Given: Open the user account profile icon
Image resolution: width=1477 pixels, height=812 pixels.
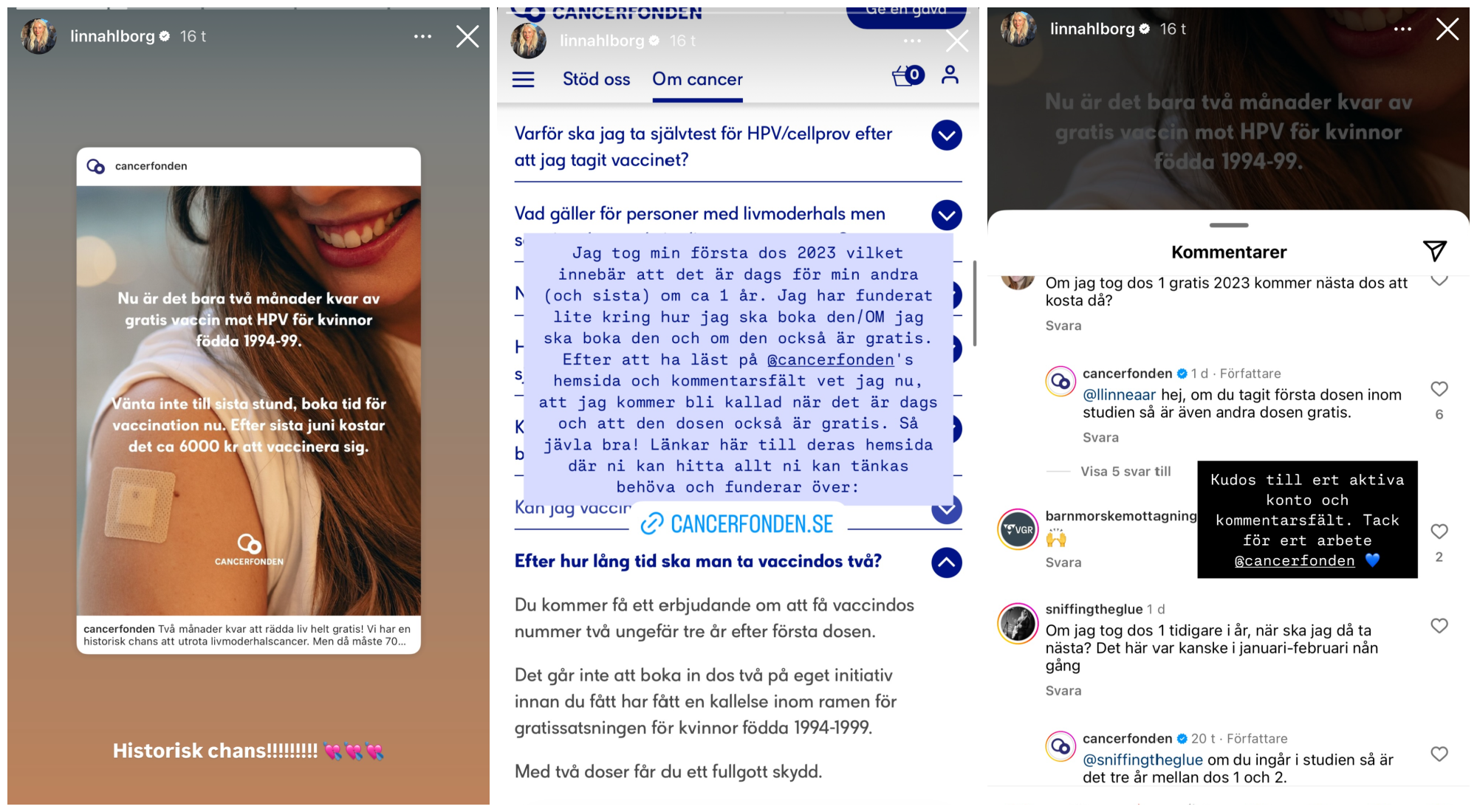Looking at the screenshot, I should point(950,75).
